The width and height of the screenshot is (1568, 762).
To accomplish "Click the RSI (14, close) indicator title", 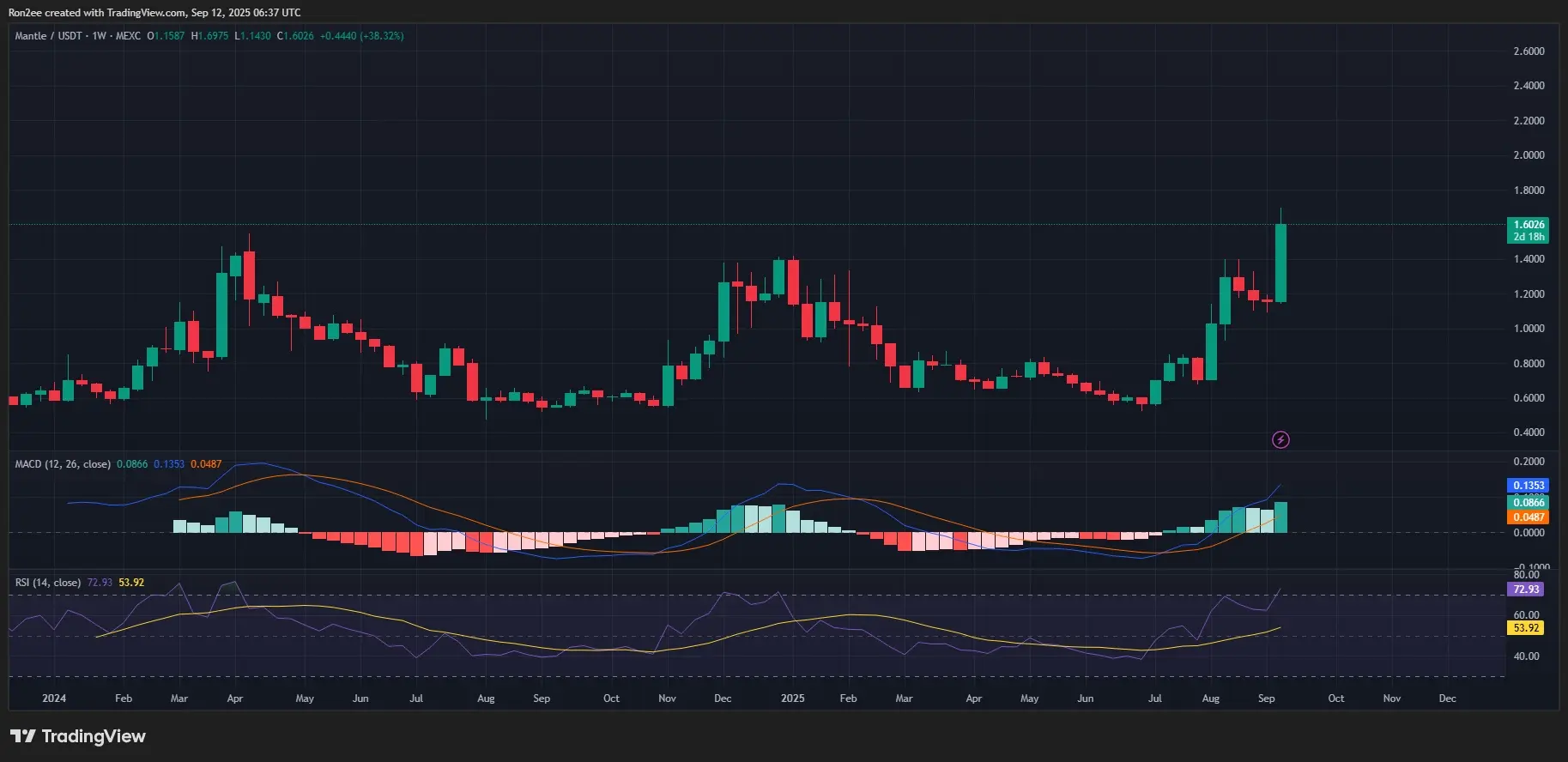I will (x=48, y=583).
